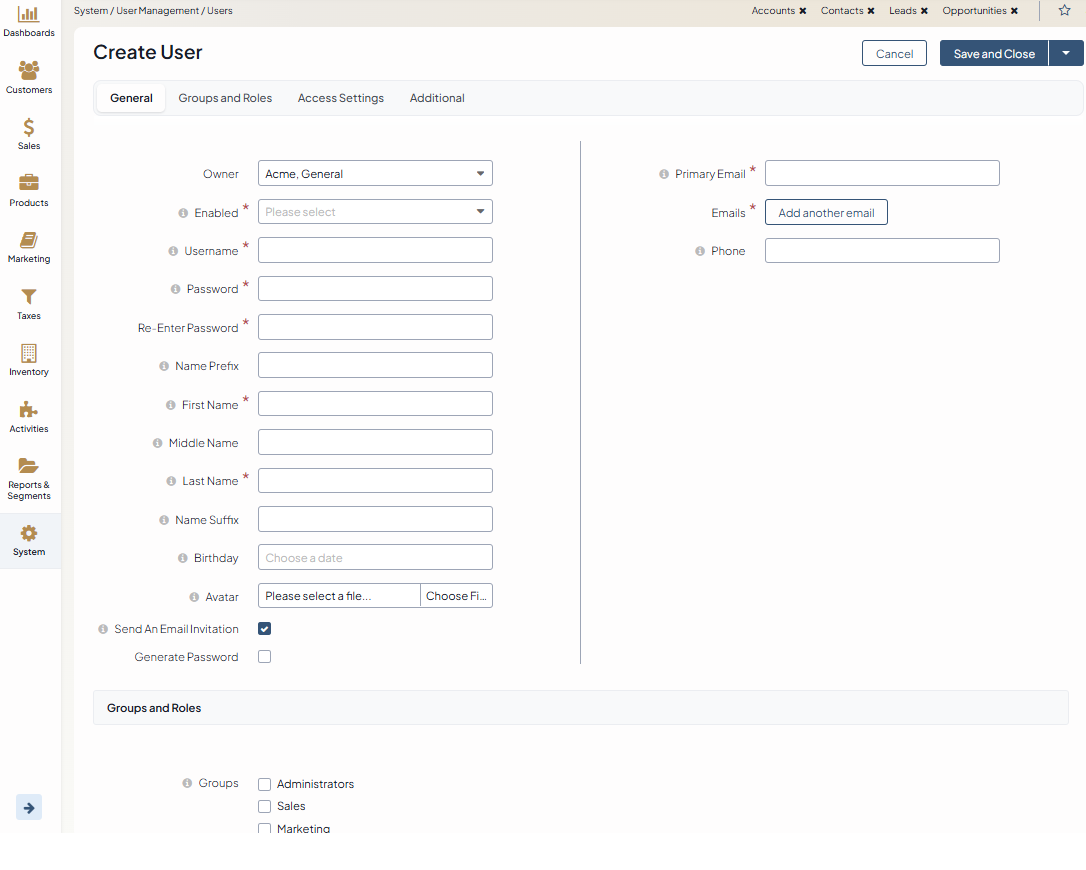Open the Inventory building icon

pos(29,353)
